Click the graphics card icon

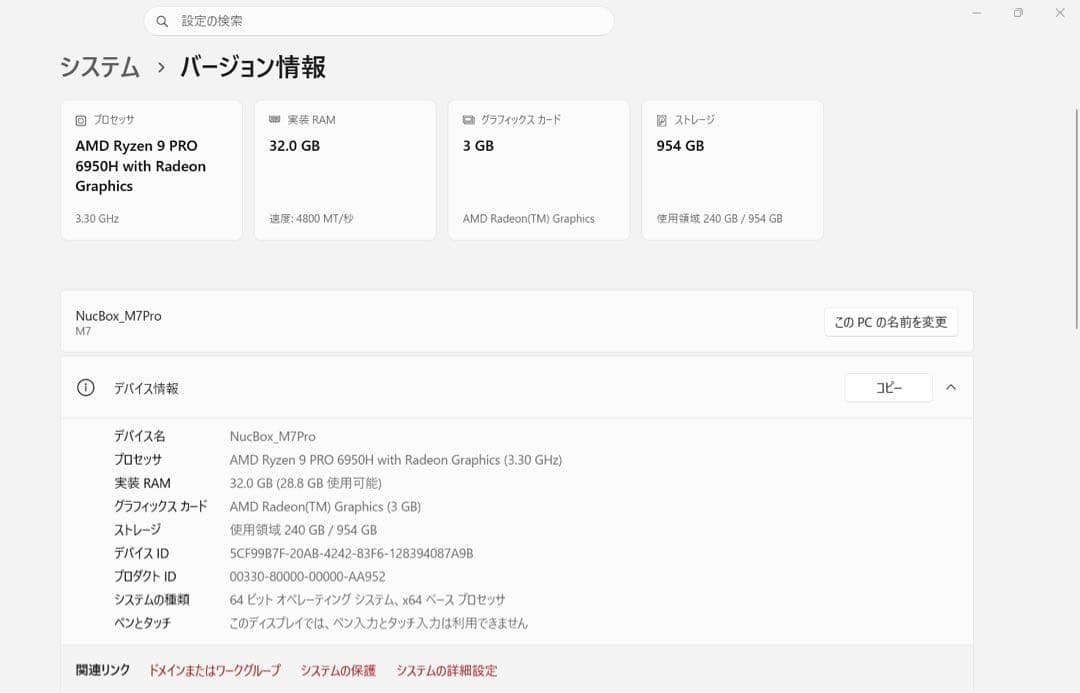pyautogui.click(x=468, y=120)
